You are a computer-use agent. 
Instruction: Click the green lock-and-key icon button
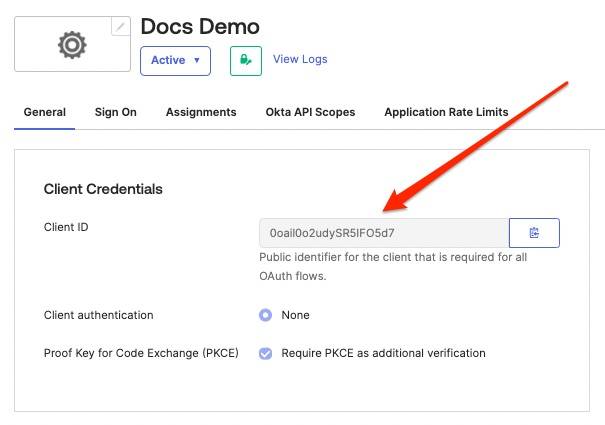tap(246, 61)
